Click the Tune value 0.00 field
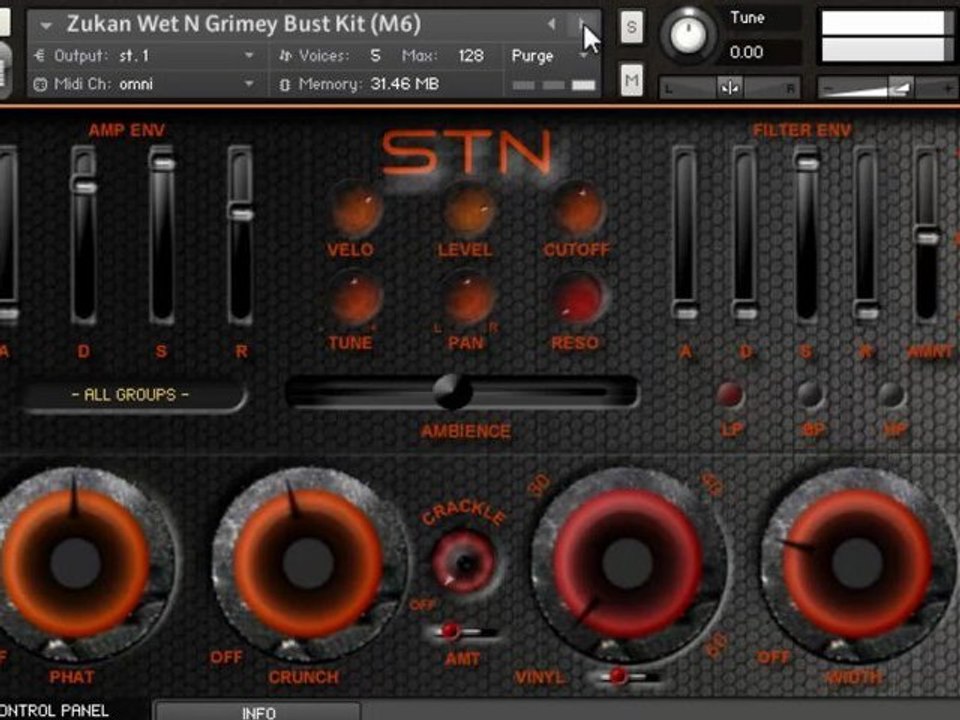 [x=746, y=53]
